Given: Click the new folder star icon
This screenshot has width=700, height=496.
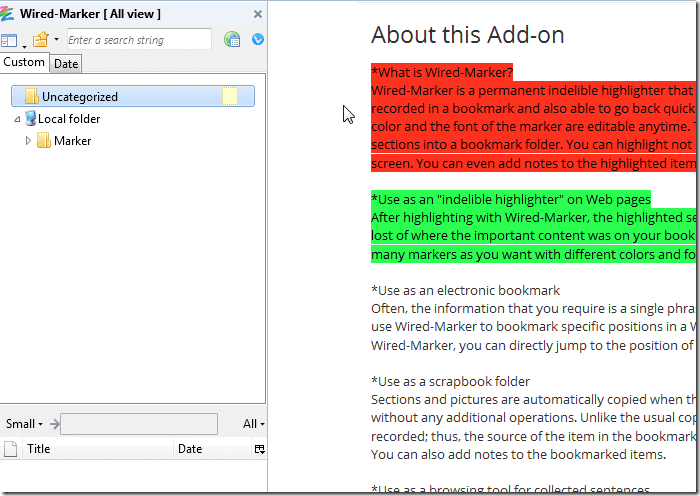Looking at the screenshot, I should point(41,39).
